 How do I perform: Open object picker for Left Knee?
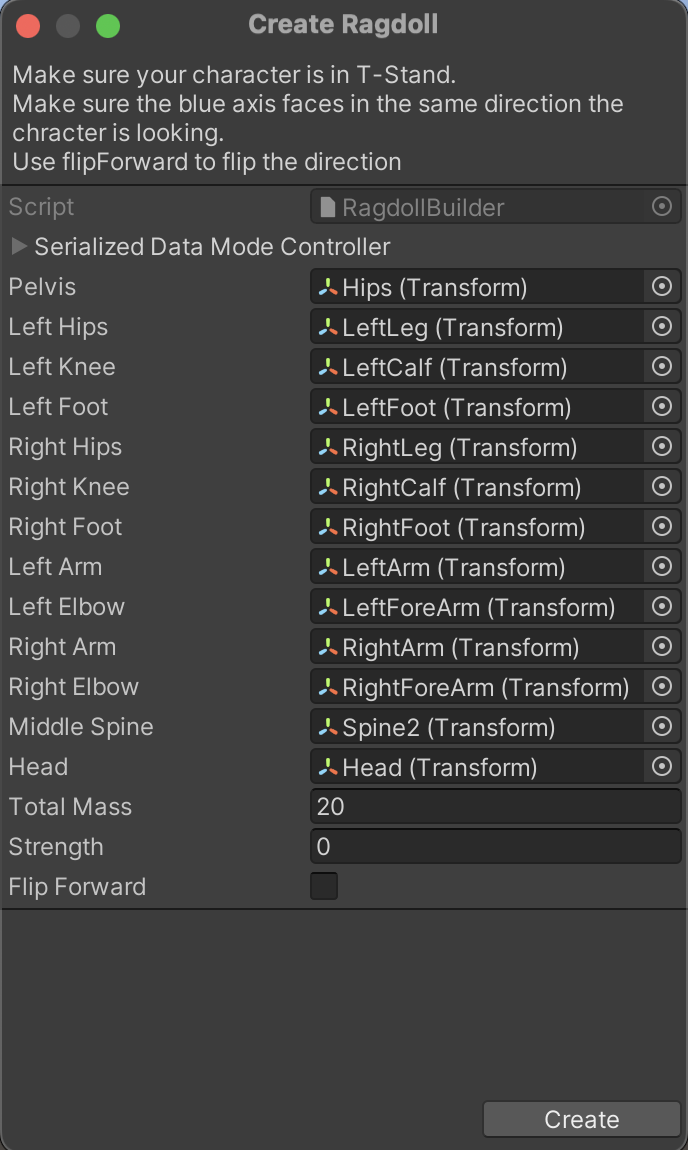tap(661, 367)
